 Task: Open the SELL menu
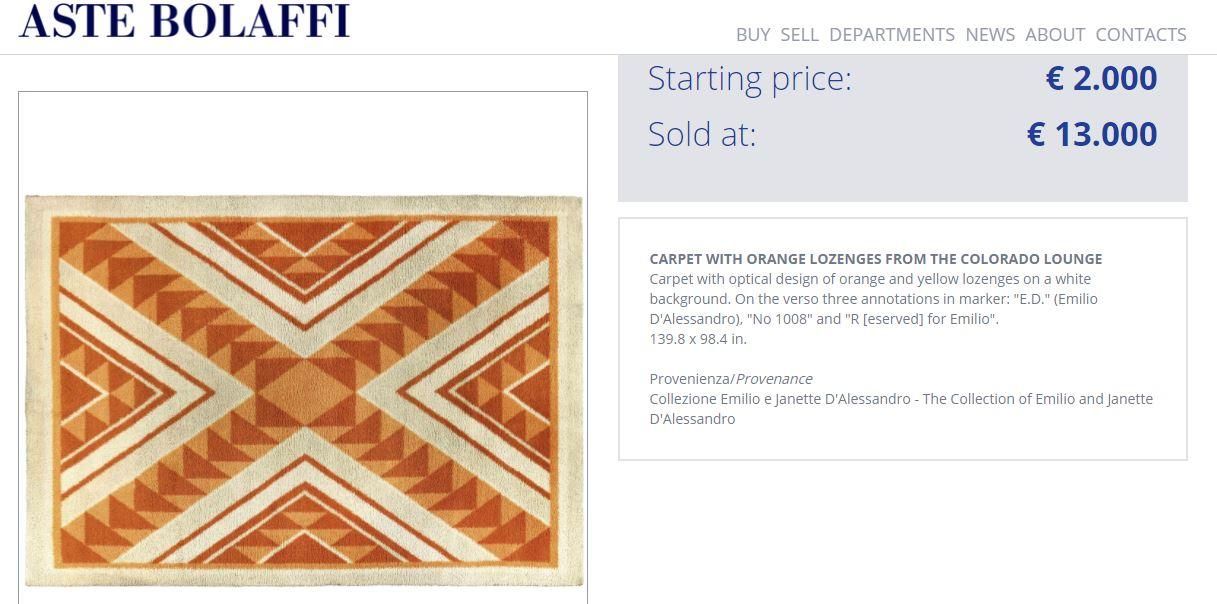tap(799, 35)
